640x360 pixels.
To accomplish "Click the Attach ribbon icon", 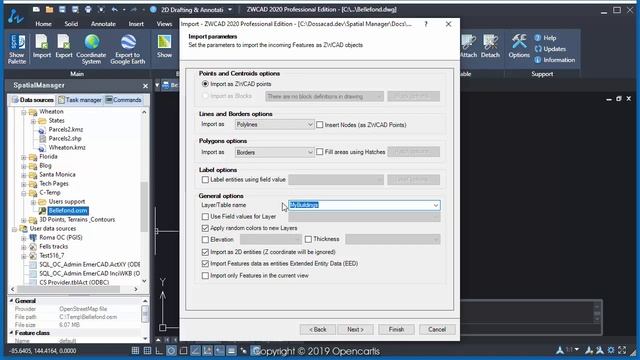I will click(469, 46).
